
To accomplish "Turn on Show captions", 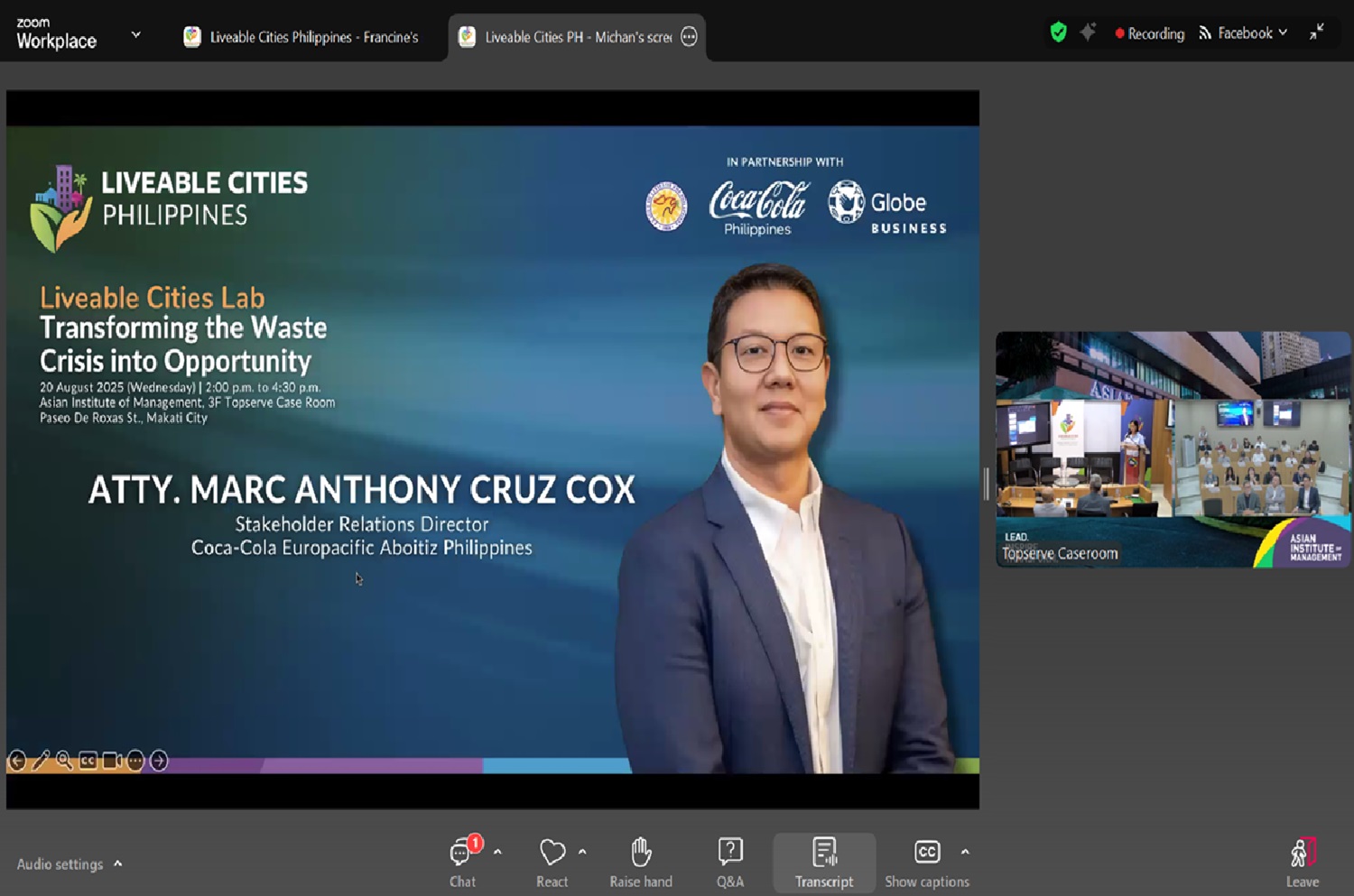I will coord(927,863).
